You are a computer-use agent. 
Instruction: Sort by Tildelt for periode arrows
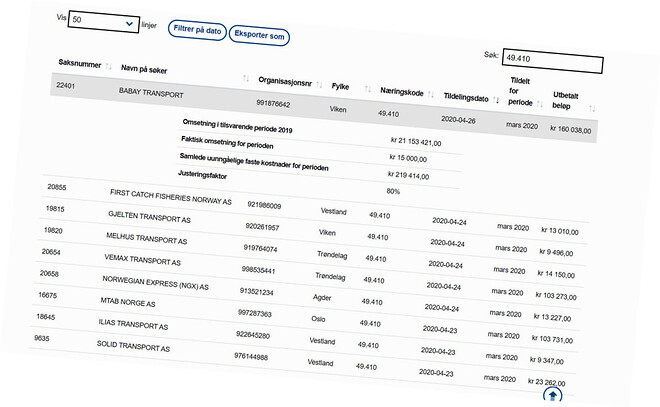coord(540,104)
